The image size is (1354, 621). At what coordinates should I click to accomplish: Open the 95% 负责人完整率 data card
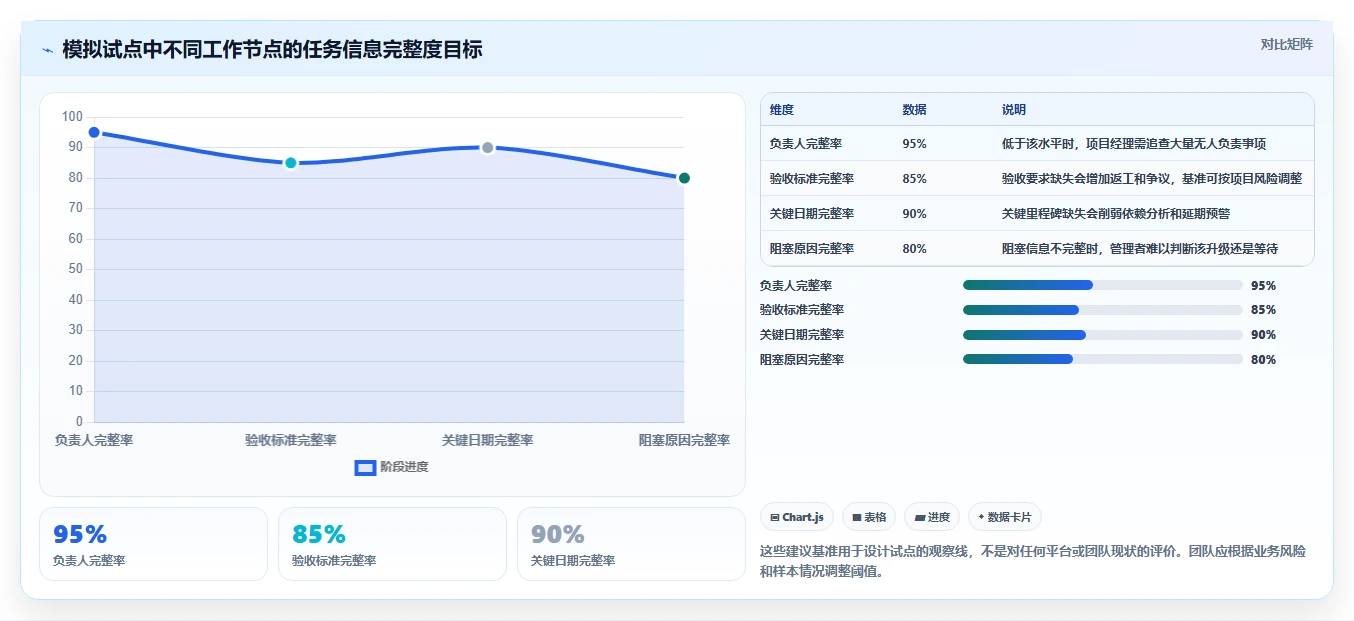[x=153, y=544]
